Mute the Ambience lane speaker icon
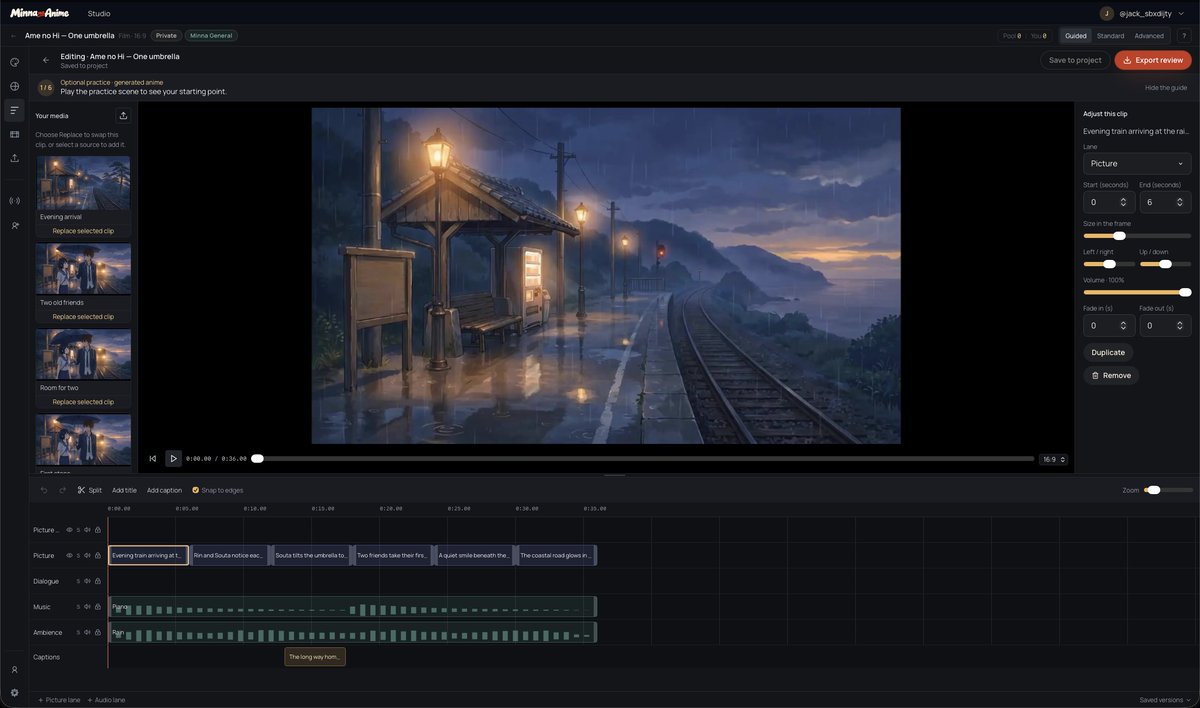 pos(88,633)
